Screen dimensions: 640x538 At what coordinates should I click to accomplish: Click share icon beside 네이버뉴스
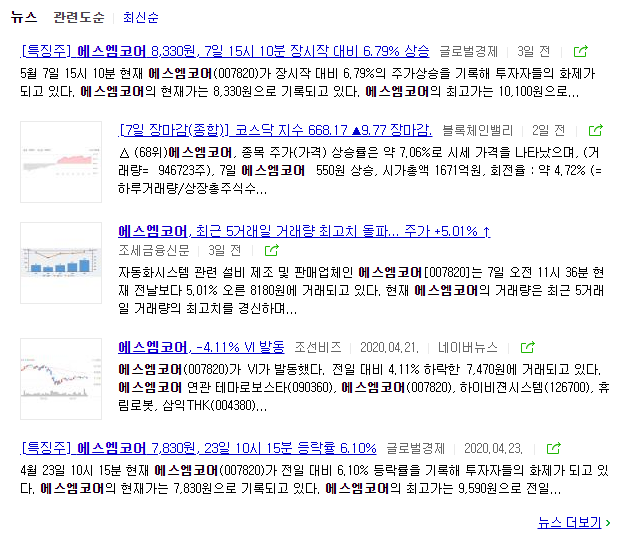click(528, 347)
